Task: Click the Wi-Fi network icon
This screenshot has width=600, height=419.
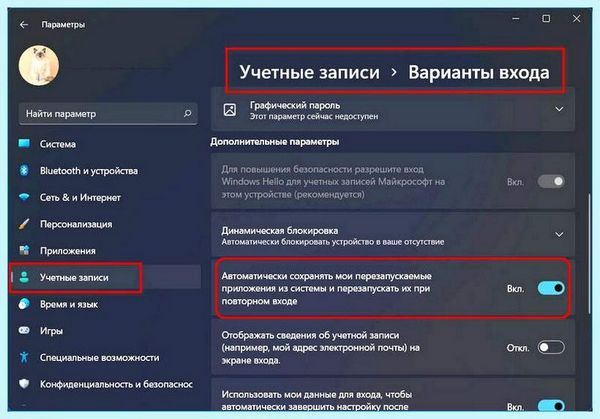Action: (x=24, y=197)
